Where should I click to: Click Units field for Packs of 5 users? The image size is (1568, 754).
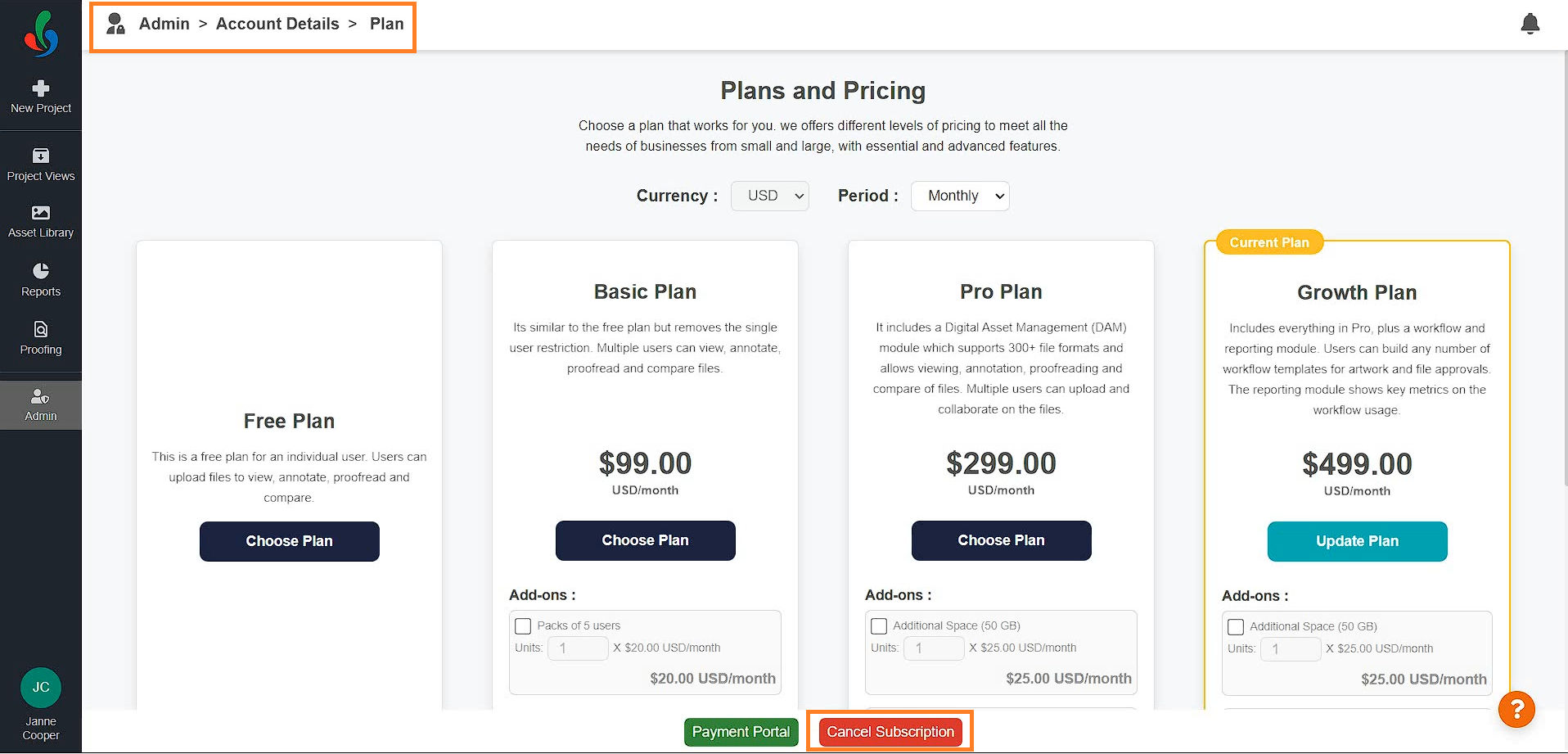click(x=578, y=648)
